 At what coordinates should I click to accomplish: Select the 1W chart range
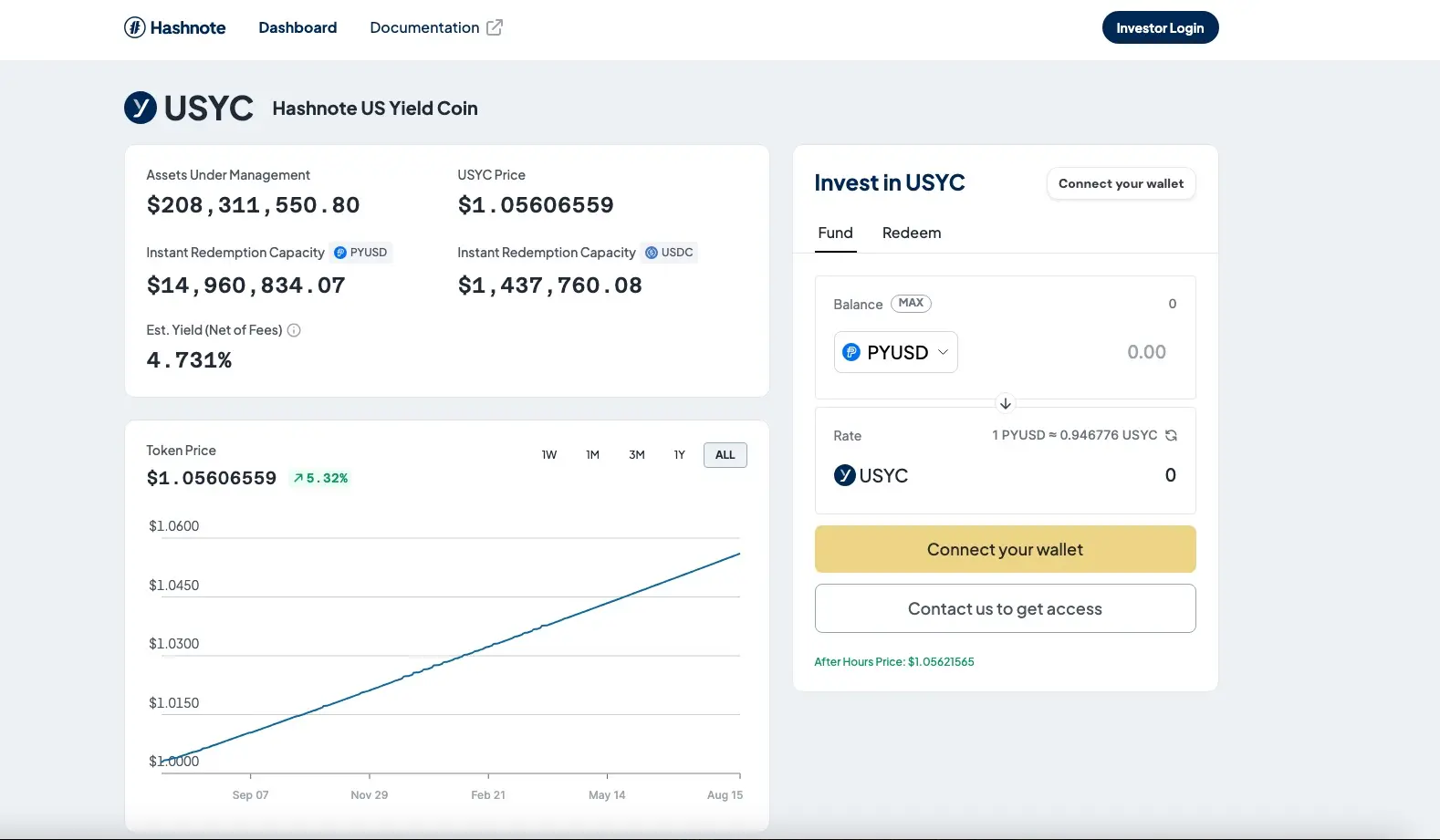tap(549, 455)
